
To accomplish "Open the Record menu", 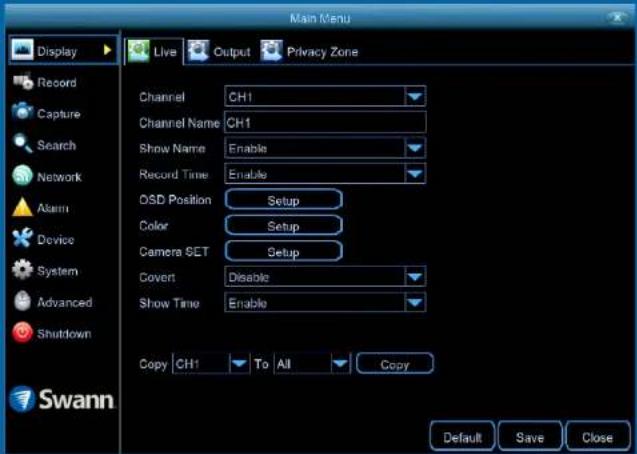I will (57, 82).
